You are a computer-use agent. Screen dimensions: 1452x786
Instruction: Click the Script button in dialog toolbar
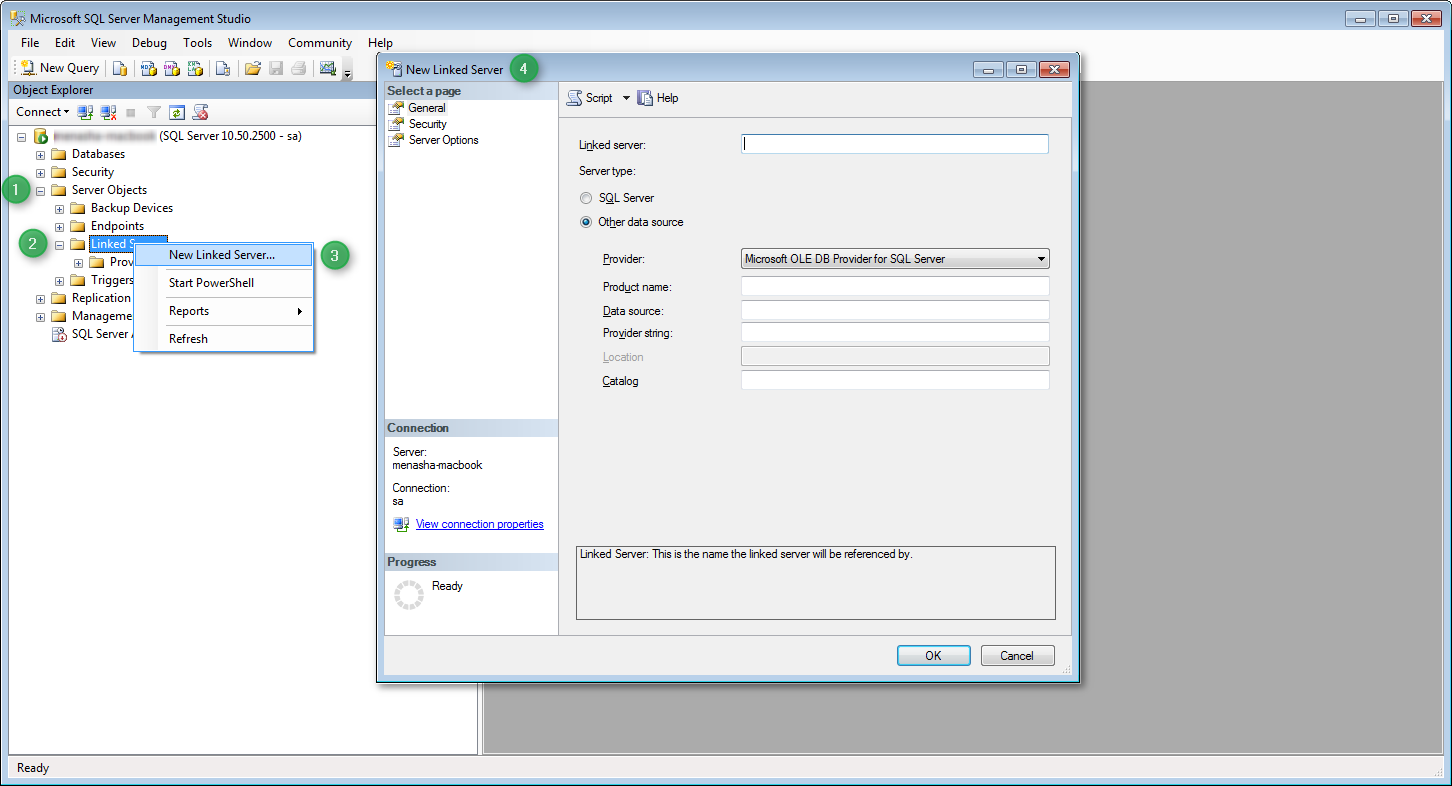pos(590,98)
